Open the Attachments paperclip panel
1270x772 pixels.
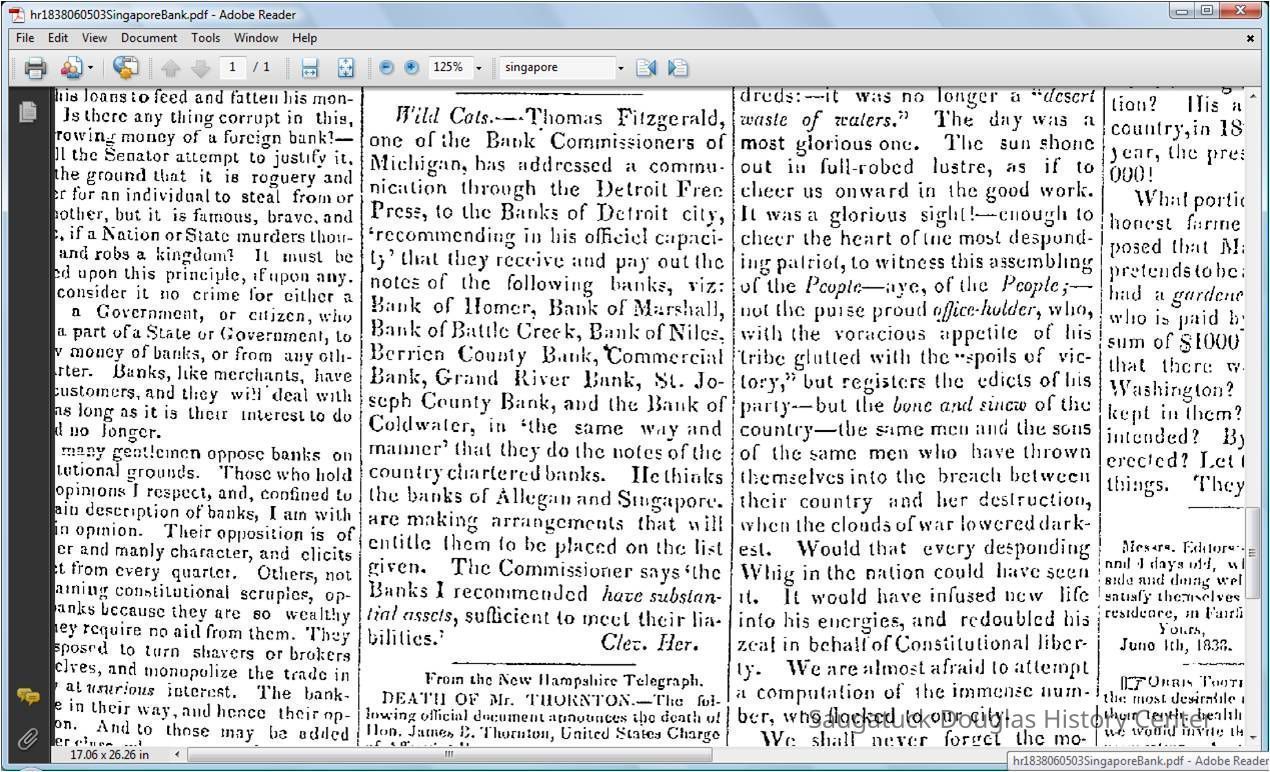click(27, 739)
